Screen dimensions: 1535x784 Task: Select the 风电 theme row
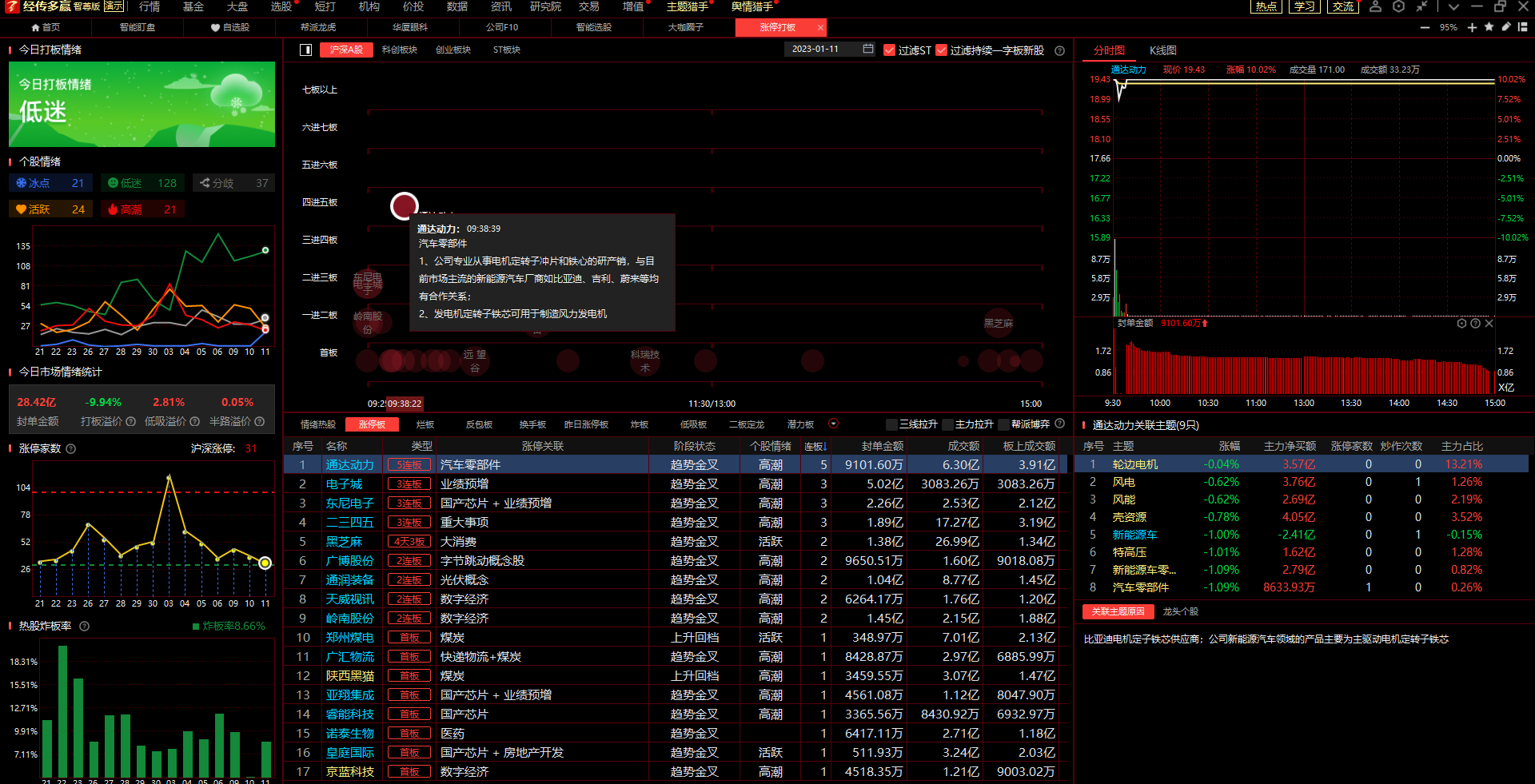(1302, 482)
